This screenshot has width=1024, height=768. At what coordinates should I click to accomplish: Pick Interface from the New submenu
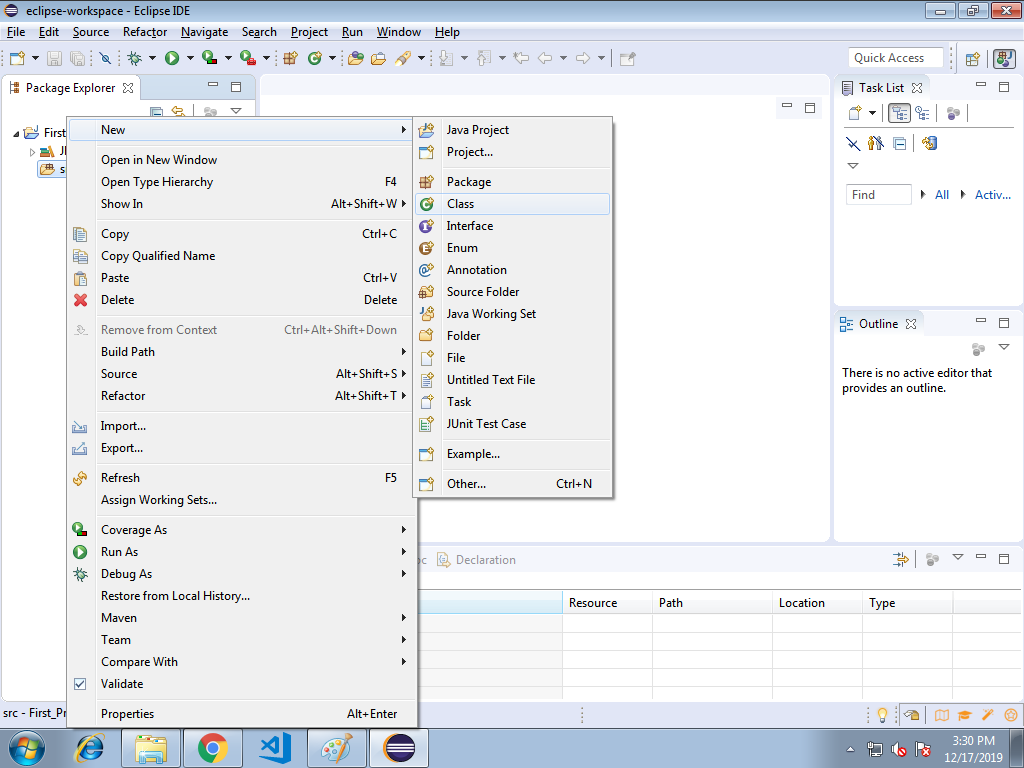(x=513, y=226)
